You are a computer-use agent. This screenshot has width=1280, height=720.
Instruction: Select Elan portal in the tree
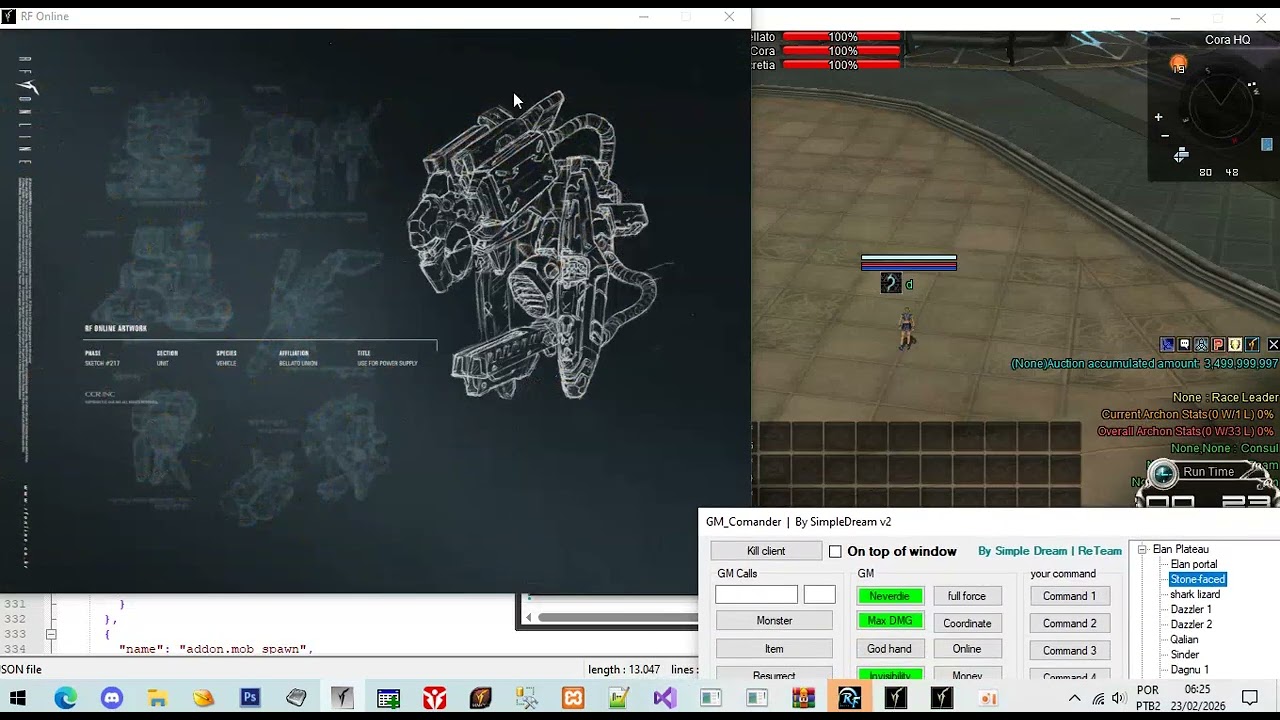pos(1194,564)
